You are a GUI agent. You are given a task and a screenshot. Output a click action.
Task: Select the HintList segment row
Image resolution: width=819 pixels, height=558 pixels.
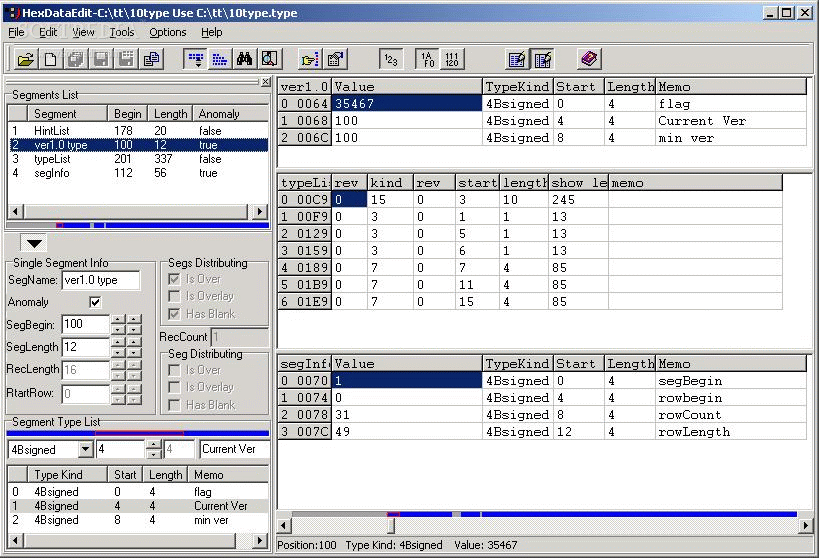click(138, 131)
